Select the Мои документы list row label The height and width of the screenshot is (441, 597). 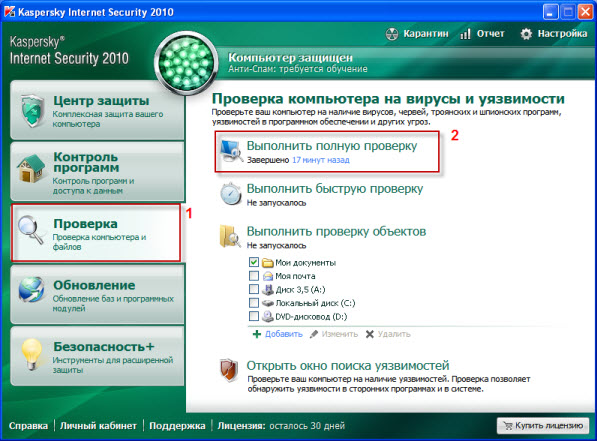pos(306,263)
